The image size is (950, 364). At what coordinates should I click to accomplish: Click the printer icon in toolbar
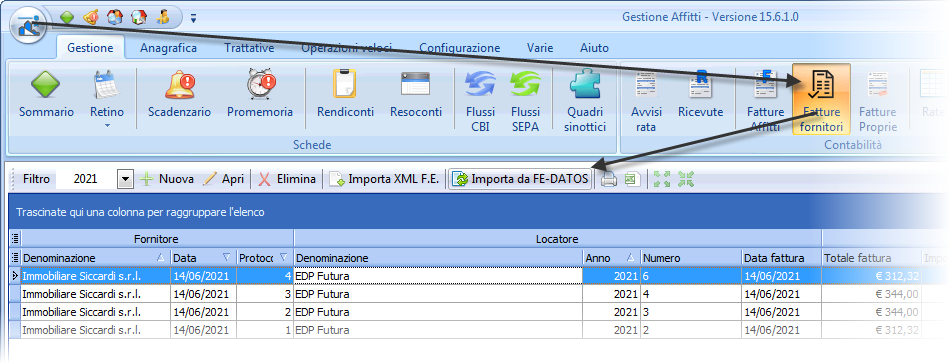click(609, 179)
